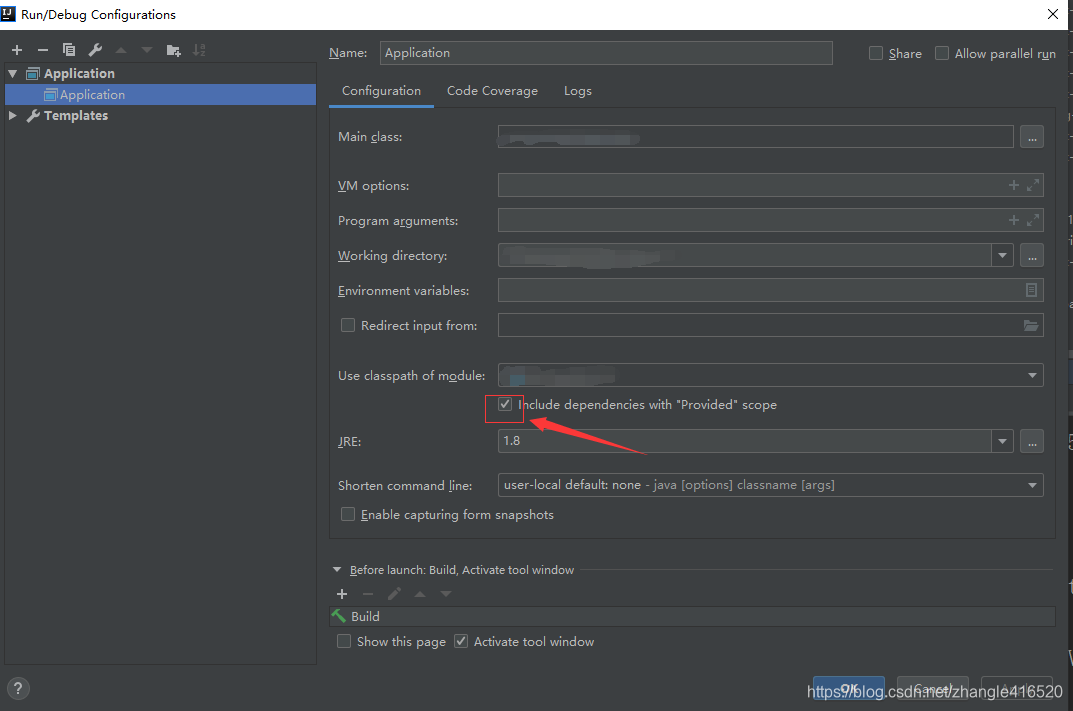Switch to the Code Coverage tab
This screenshot has height=711, width=1073.
(x=492, y=90)
